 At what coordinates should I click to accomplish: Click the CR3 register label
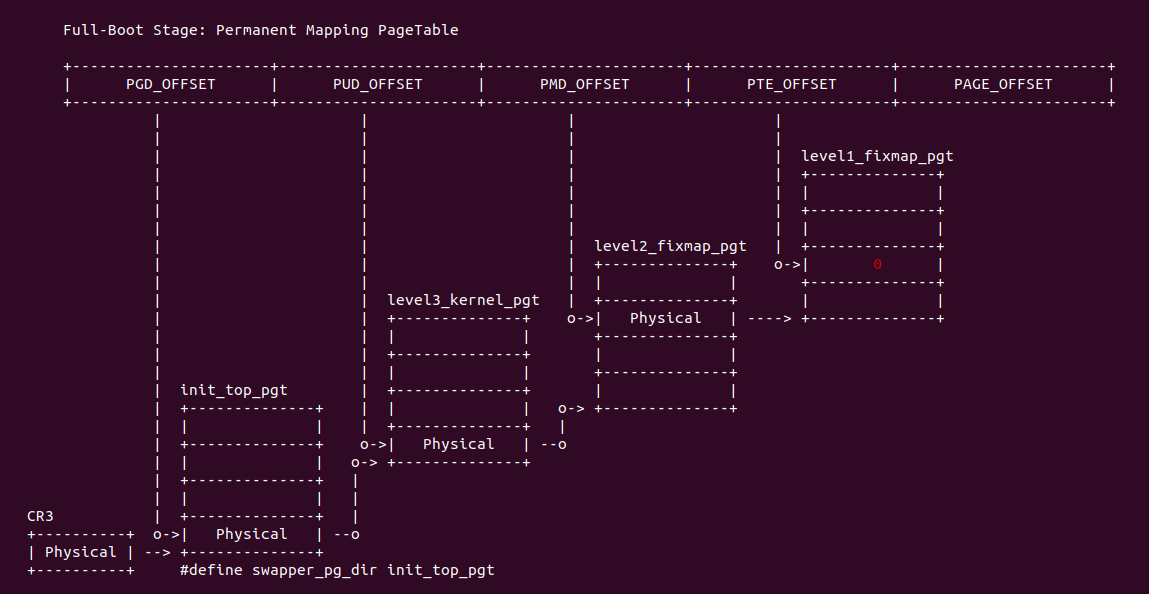pyautogui.click(x=40, y=516)
